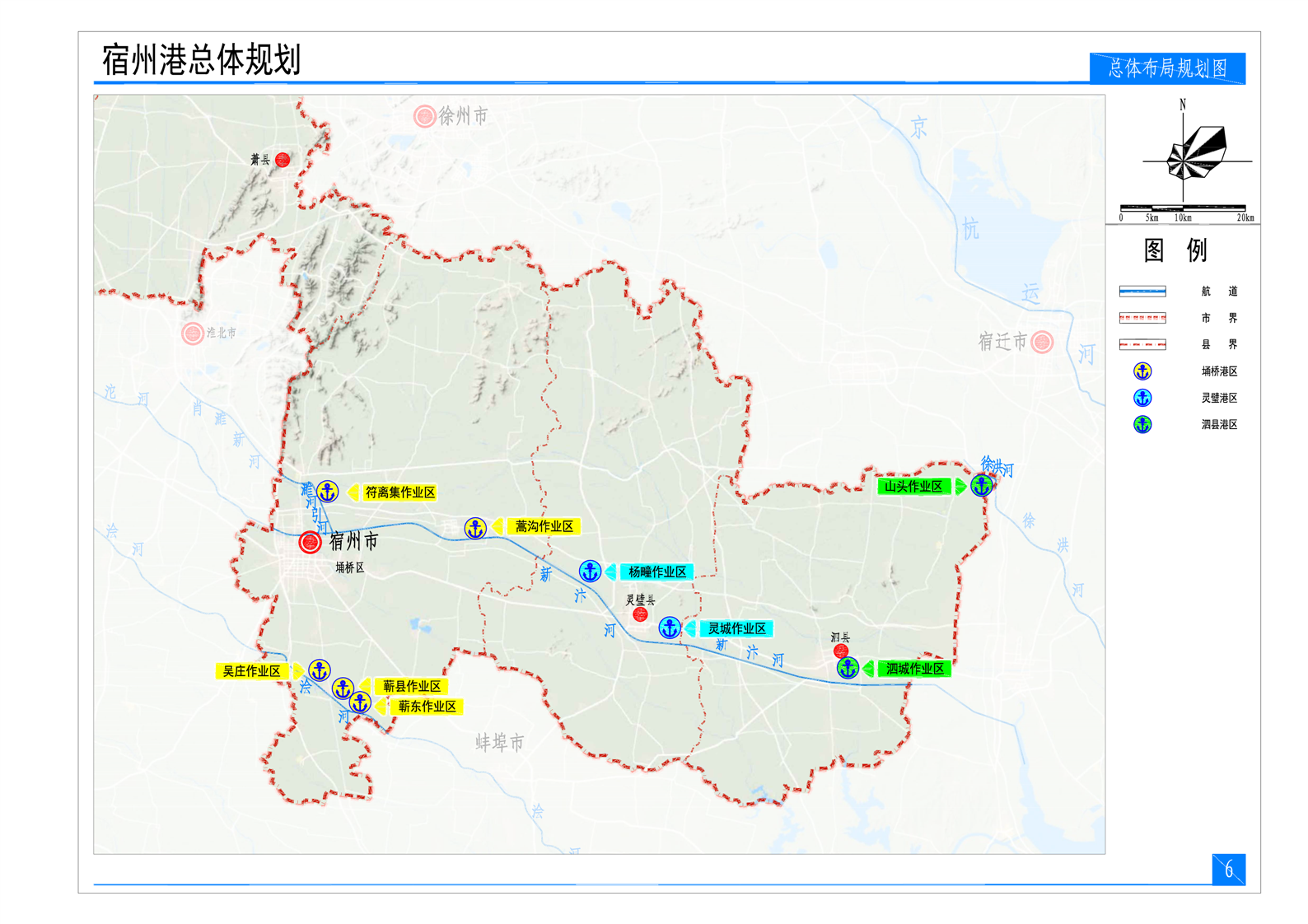The image size is (1308, 924).
Task: Click the cyan 灵城作业区 label
Action: (736, 628)
